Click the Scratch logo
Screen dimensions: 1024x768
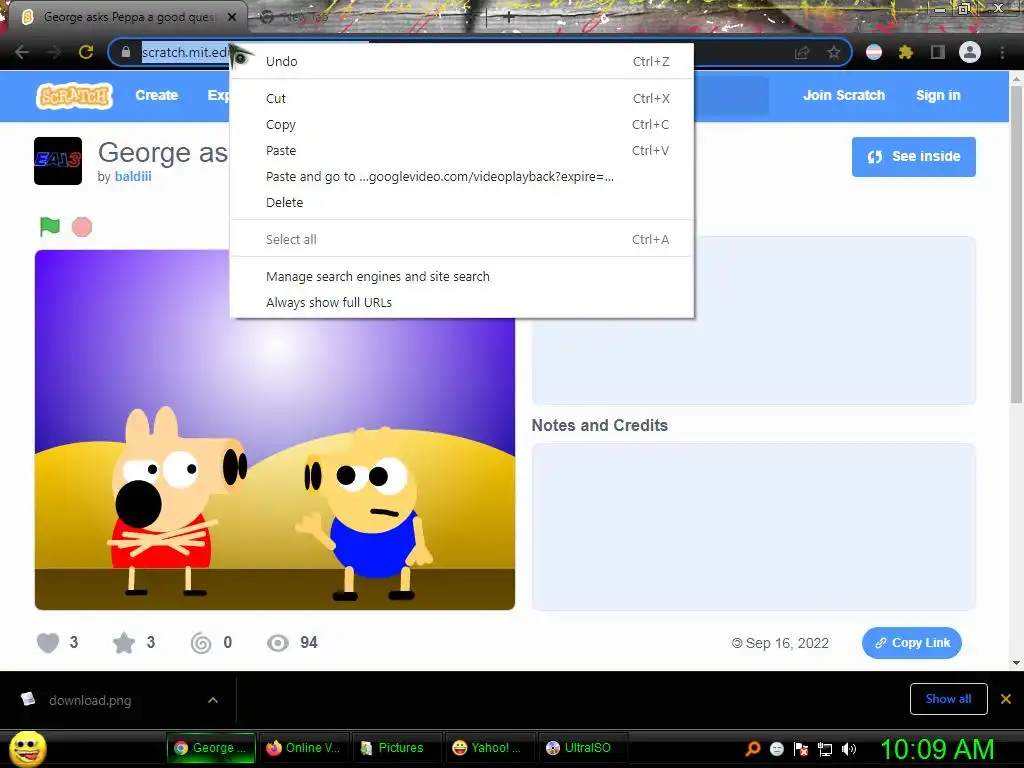[74, 96]
